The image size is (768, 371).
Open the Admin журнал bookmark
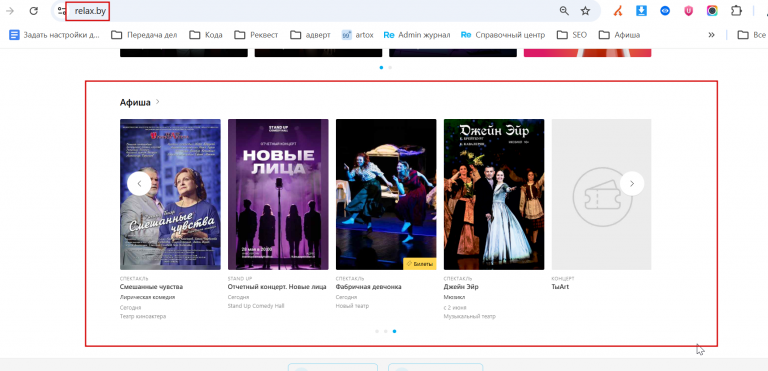(417, 35)
